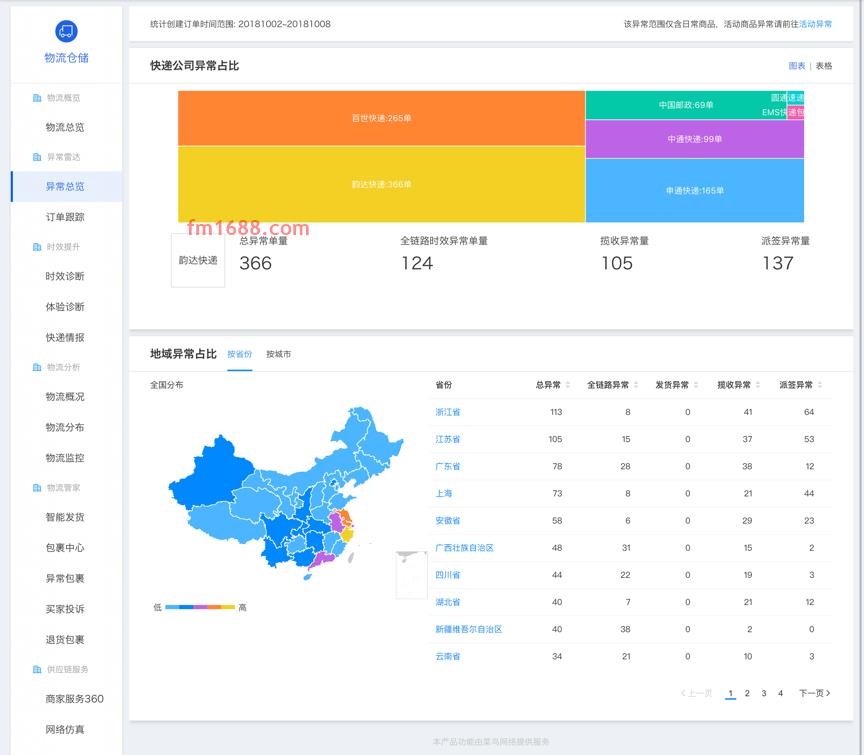Click the 总异常单量 value 366
Screen dimensions: 864x755
coord(255,263)
